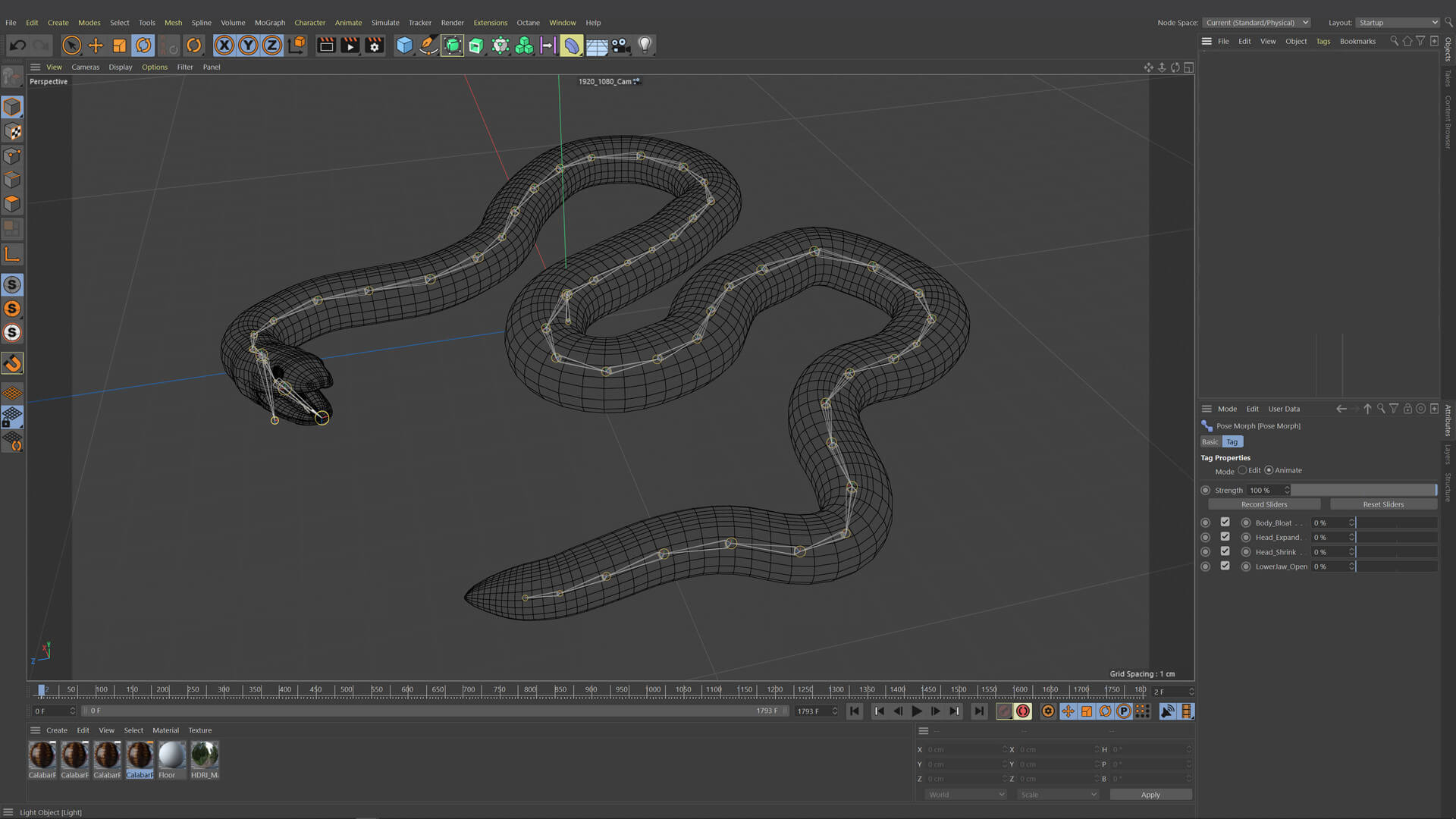
Task: Activate the Rotate tool
Action: (143, 45)
